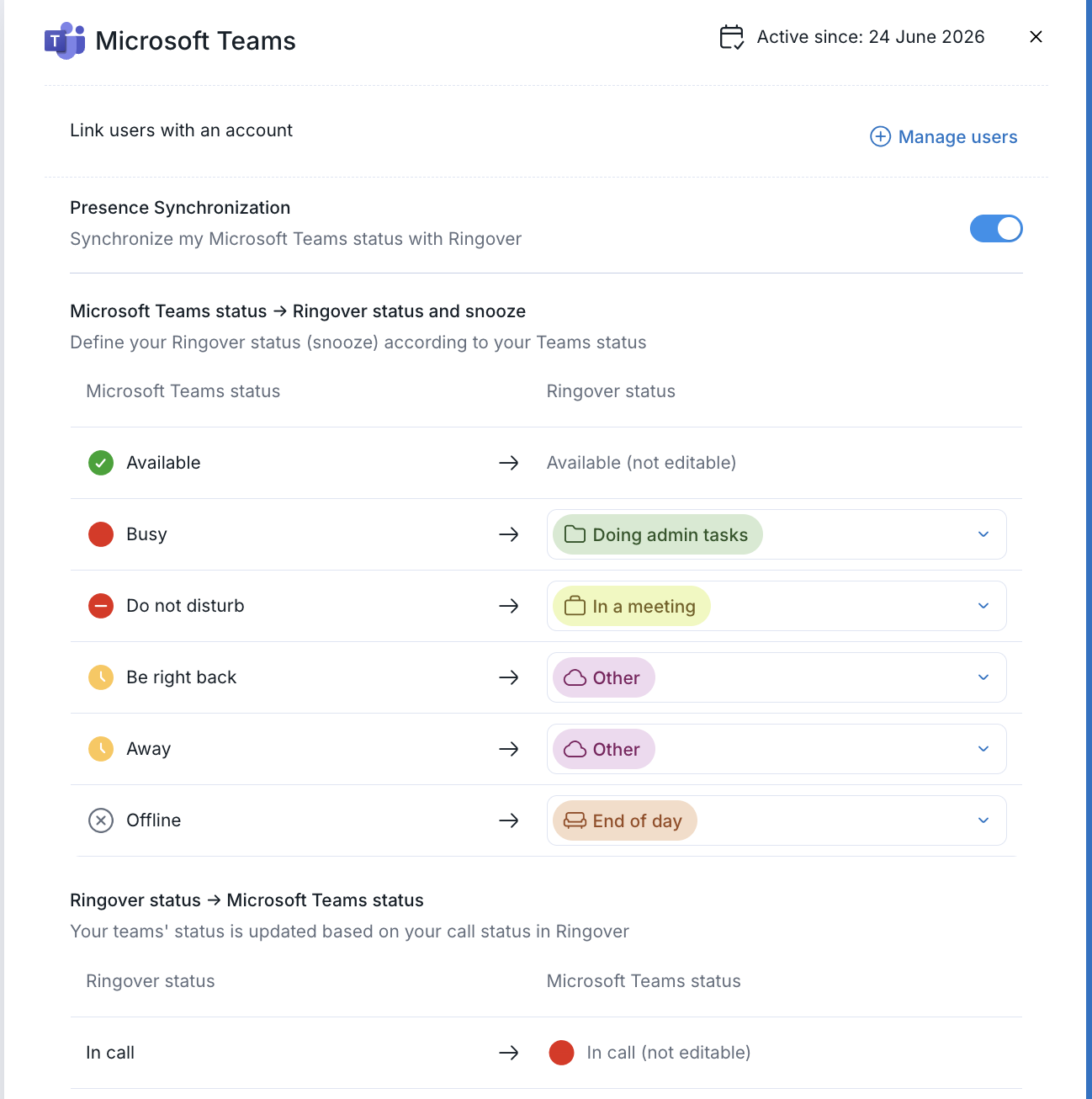This screenshot has width=1092, height=1099.
Task: Click the green Available status icon
Action: [x=101, y=463]
